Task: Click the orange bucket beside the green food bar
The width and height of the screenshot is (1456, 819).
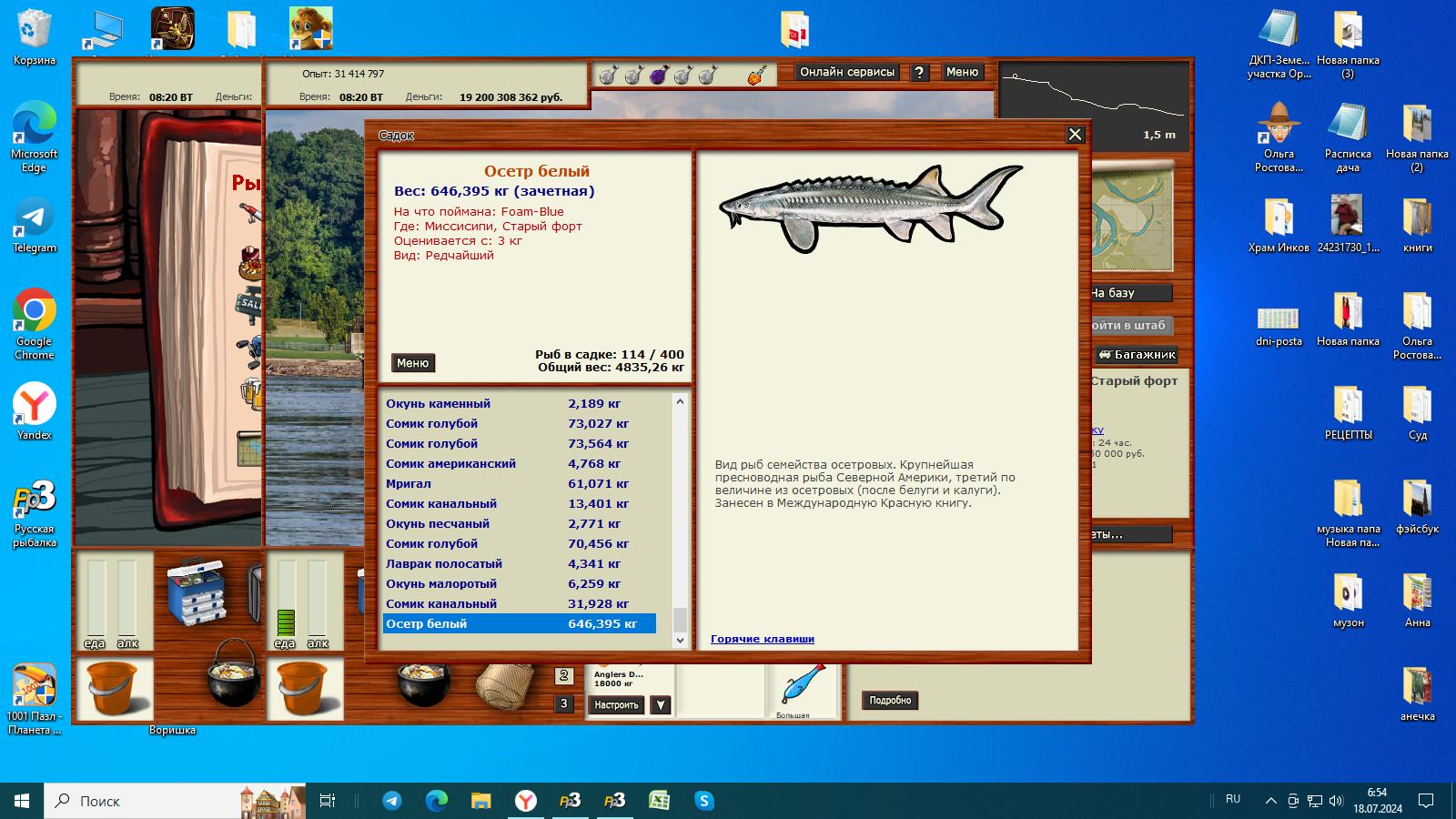Action: click(302, 687)
